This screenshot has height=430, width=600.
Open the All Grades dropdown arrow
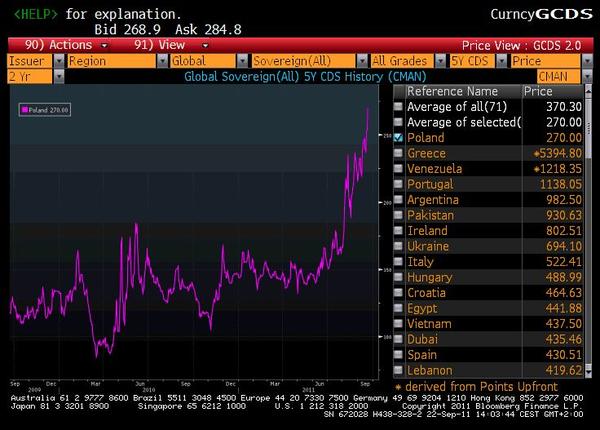440,61
